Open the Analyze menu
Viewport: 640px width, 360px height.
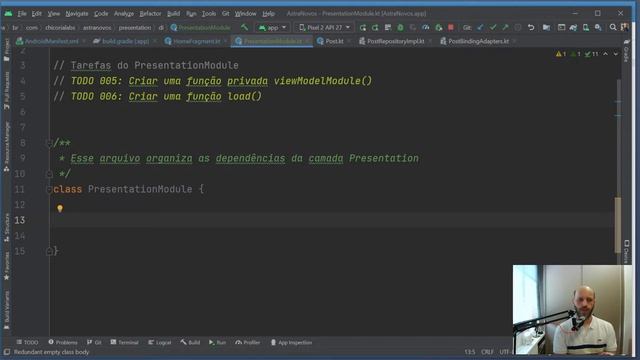pos(124,13)
